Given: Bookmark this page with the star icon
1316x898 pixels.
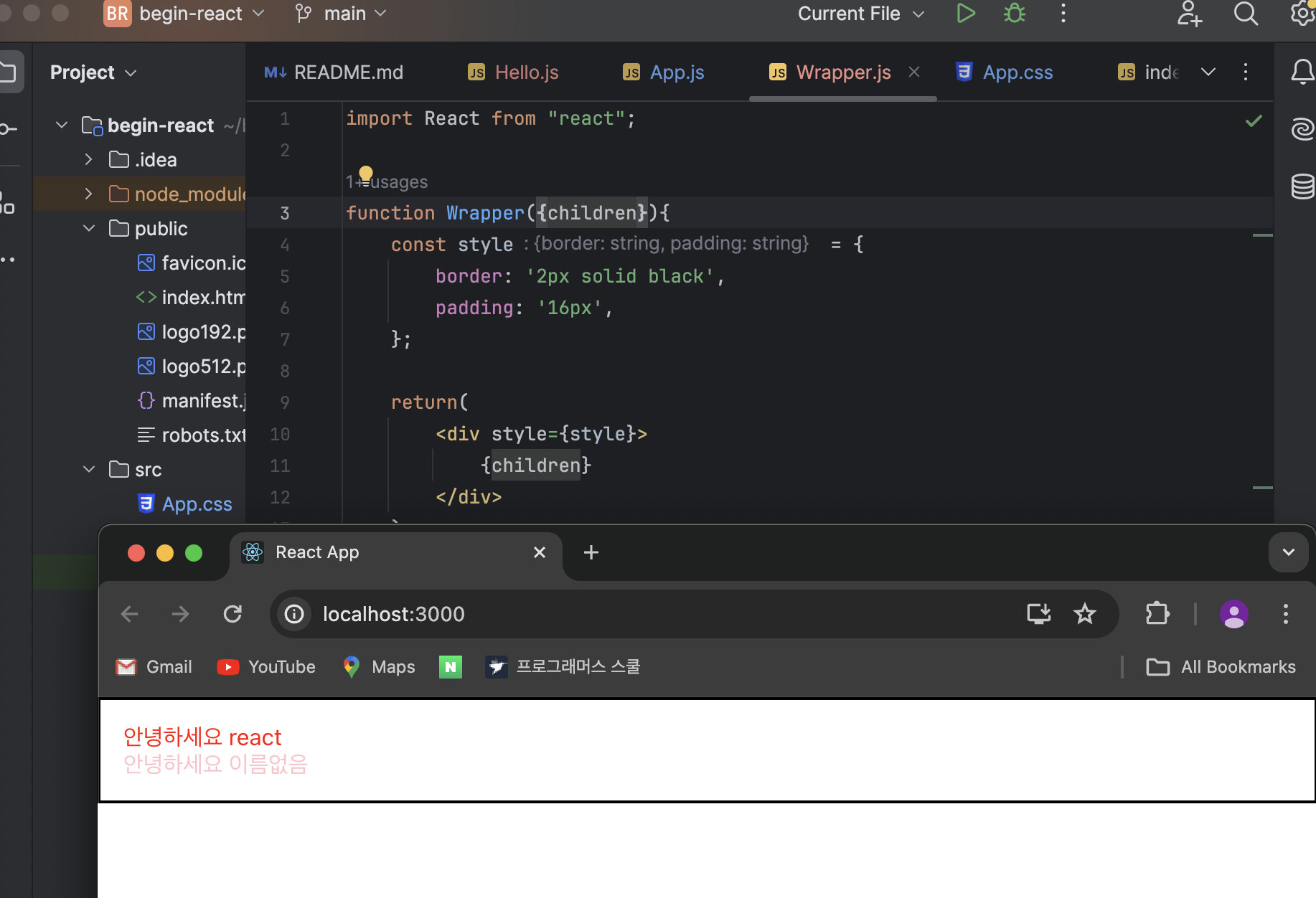Looking at the screenshot, I should [1084, 614].
